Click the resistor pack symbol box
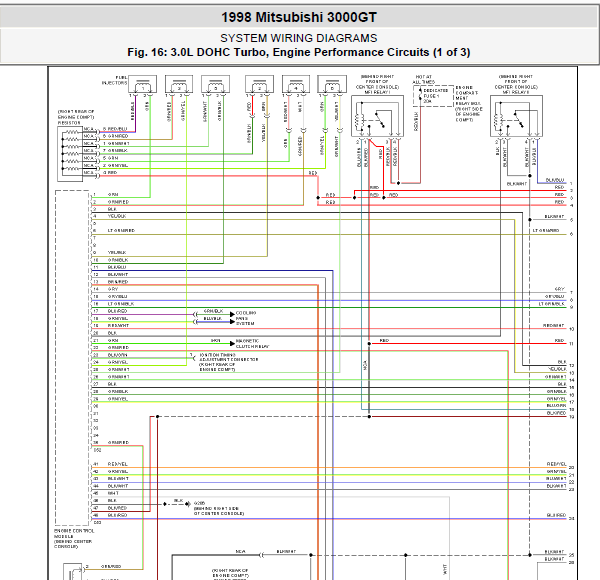The image size is (600, 580). click(x=70, y=154)
